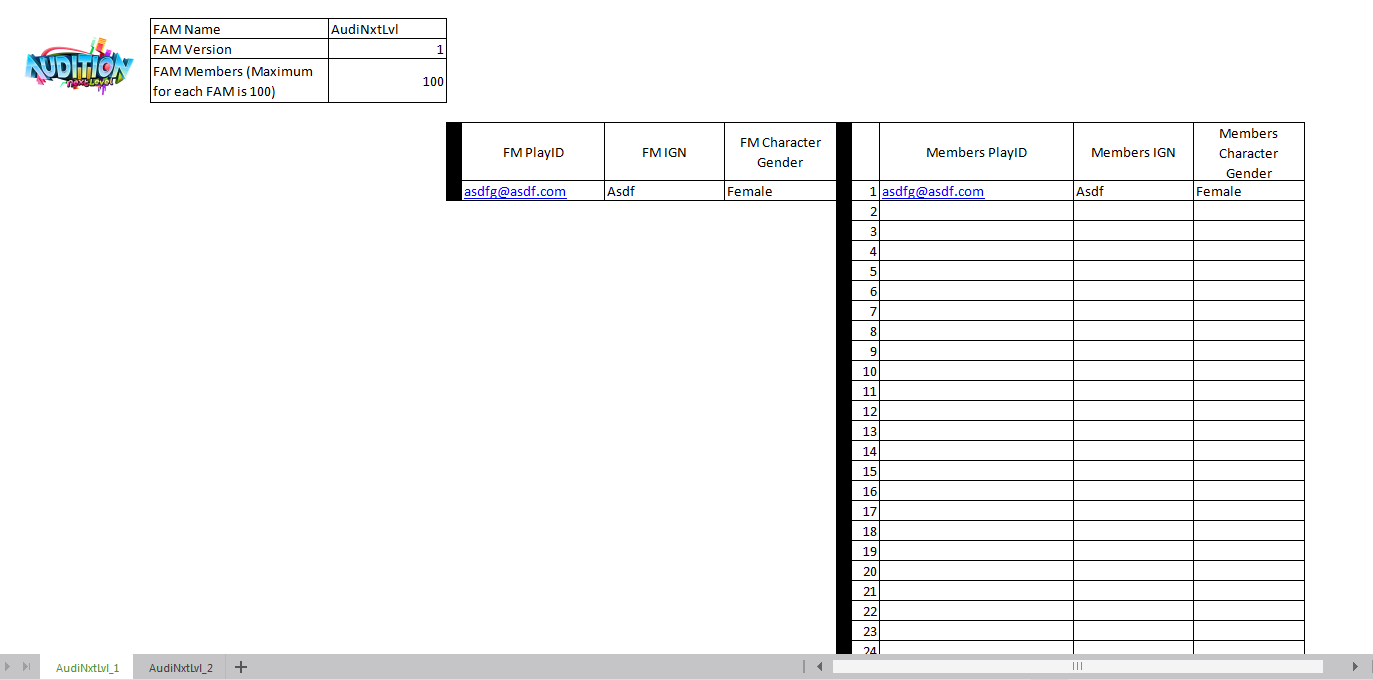Click the previous sheet navigation arrow
This screenshot has height=680, width=1373.
tap(9, 667)
